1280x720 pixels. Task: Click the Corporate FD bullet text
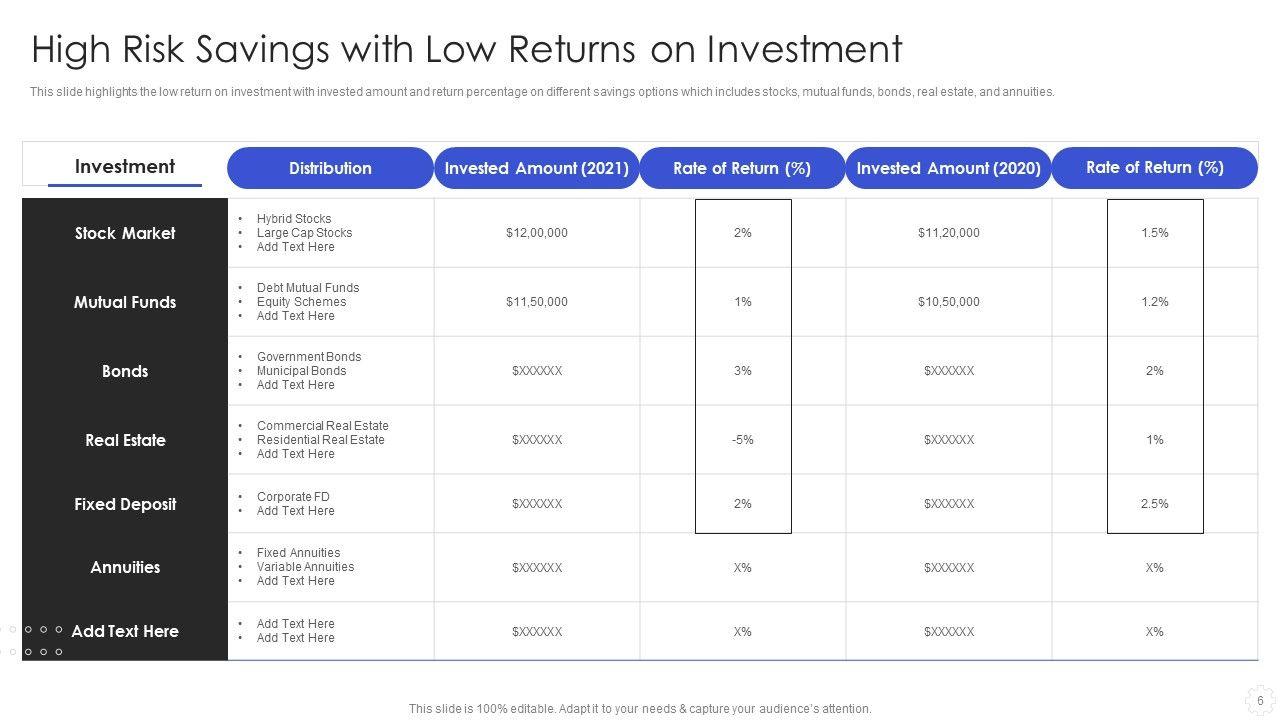pos(293,497)
